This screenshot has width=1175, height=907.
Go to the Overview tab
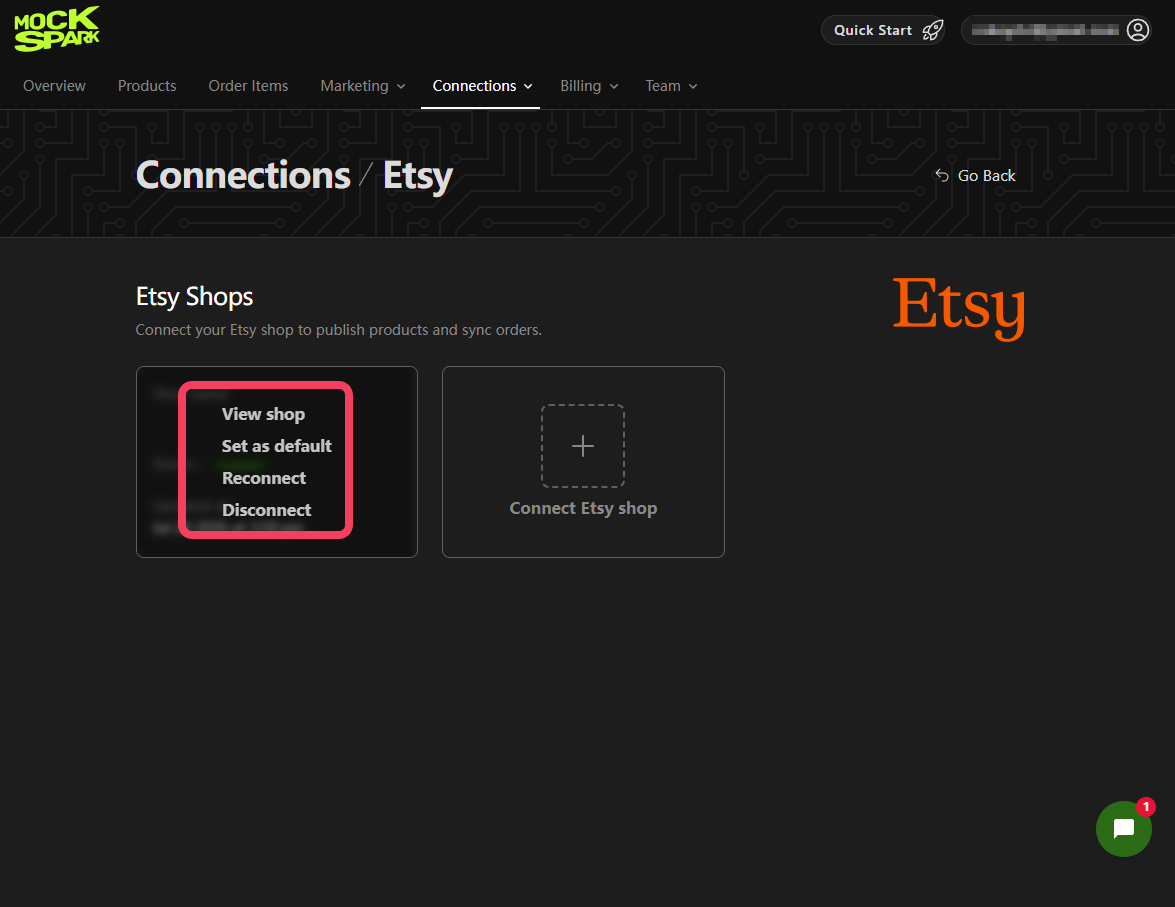pos(54,86)
